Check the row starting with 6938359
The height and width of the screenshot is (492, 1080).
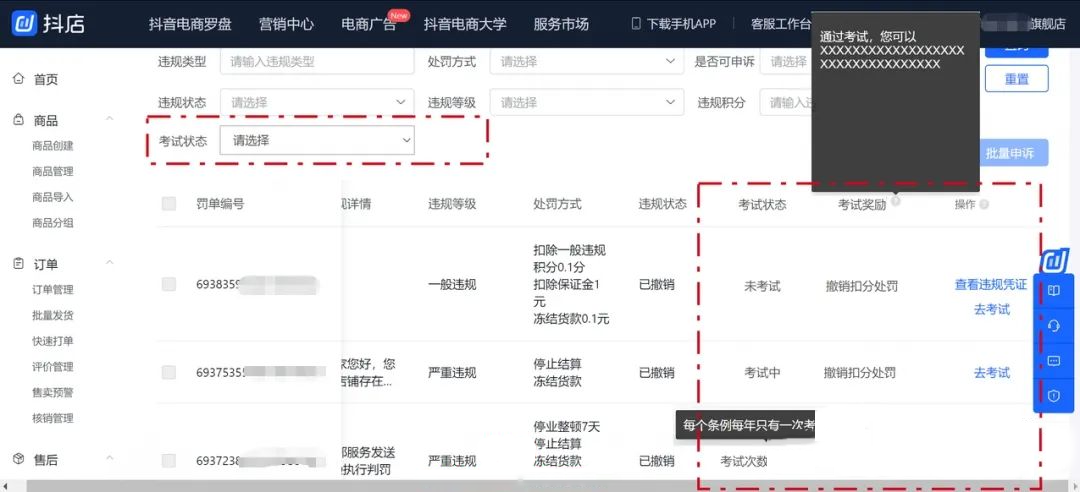169,285
